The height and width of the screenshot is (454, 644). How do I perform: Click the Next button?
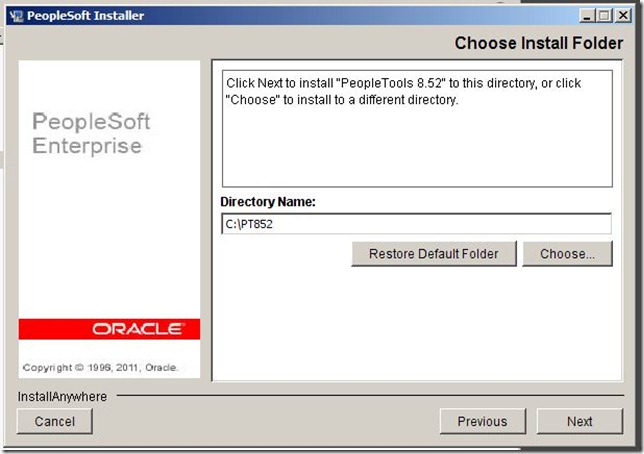(x=580, y=421)
